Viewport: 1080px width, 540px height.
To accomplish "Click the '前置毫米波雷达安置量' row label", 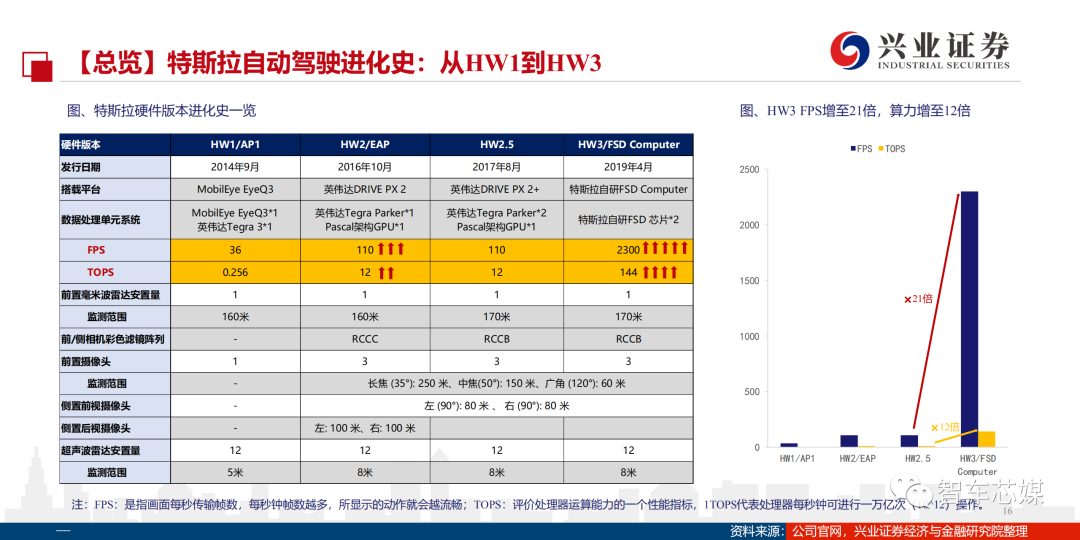I will coord(114,295).
